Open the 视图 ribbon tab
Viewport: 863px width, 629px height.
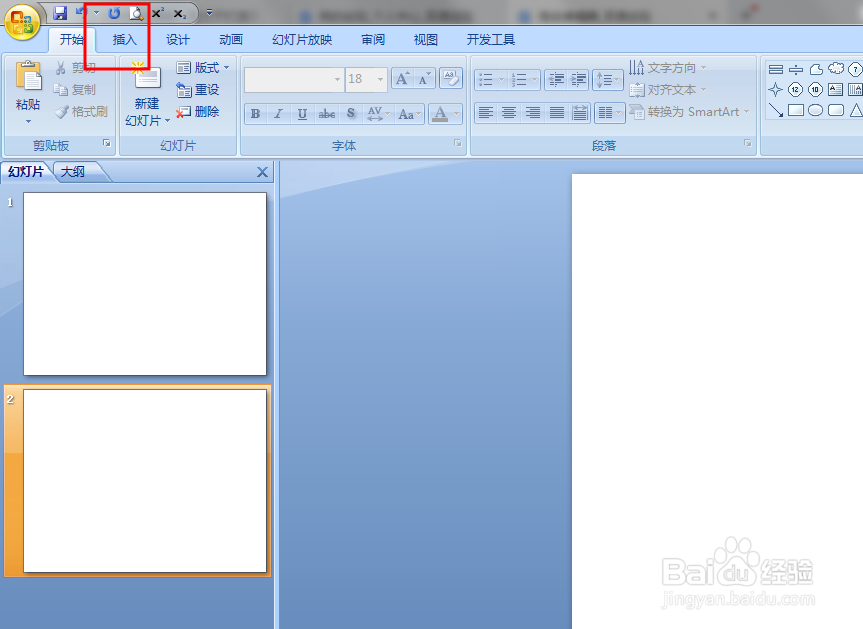(425, 40)
